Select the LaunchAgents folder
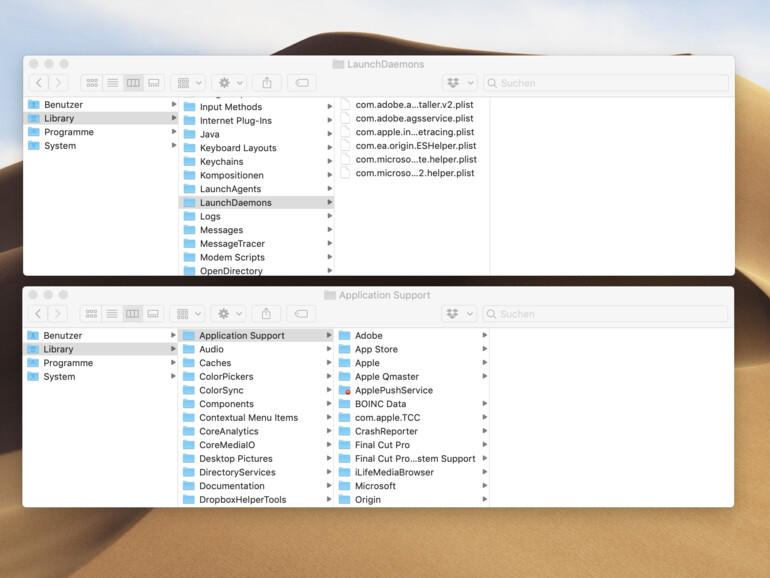Viewport: 770px width, 578px height. click(230, 189)
